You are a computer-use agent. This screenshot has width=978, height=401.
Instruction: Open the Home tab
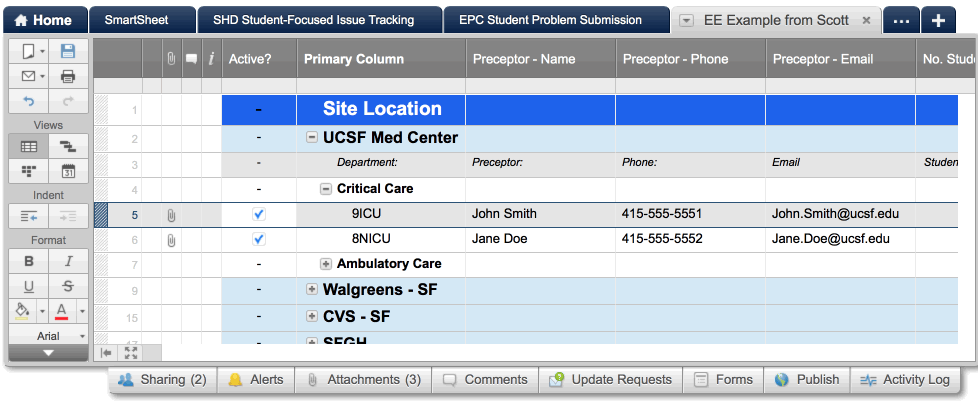click(42, 19)
